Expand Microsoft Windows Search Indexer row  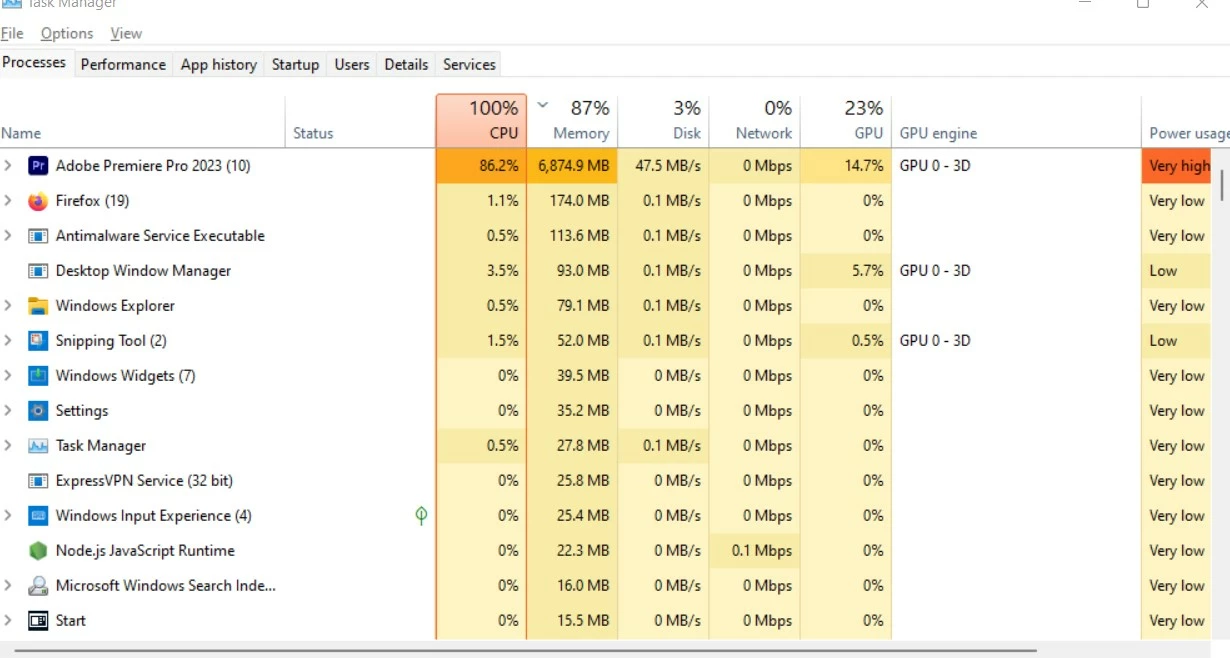coord(8,586)
